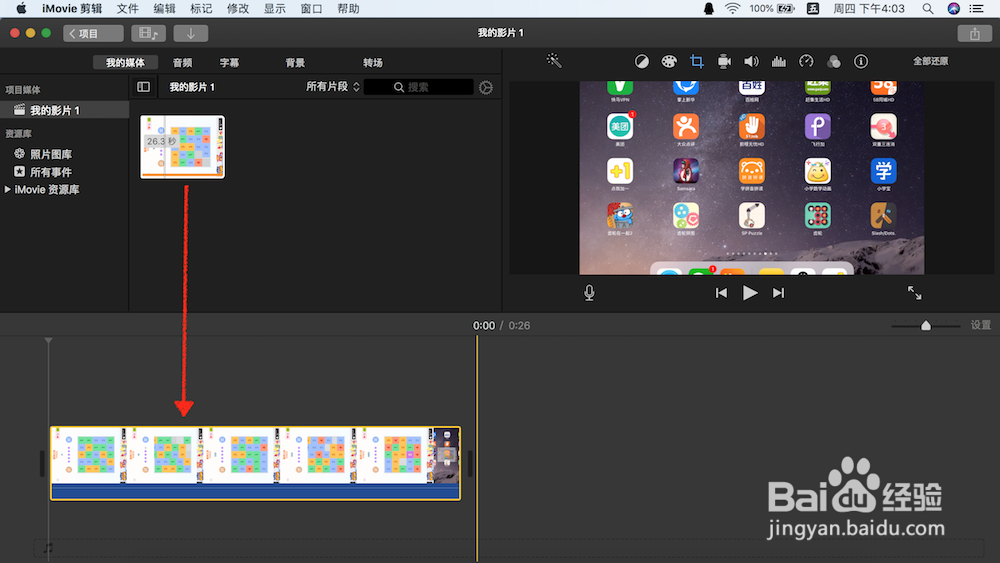The image size is (1000, 563).
Task: Open the 编辑 (Edit) menu
Action: tap(165, 8)
